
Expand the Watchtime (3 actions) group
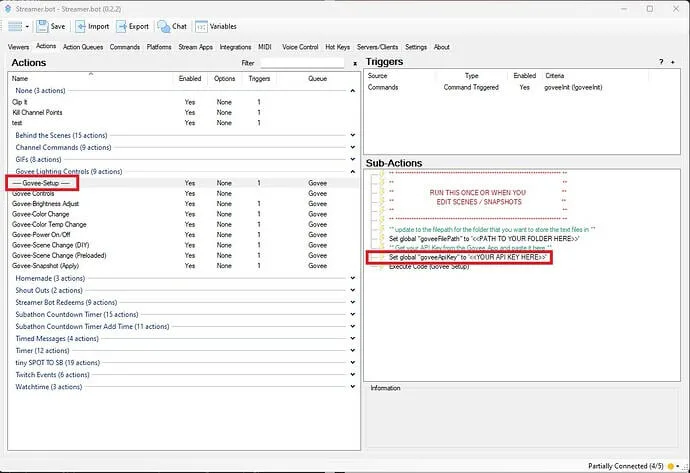[352, 386]
